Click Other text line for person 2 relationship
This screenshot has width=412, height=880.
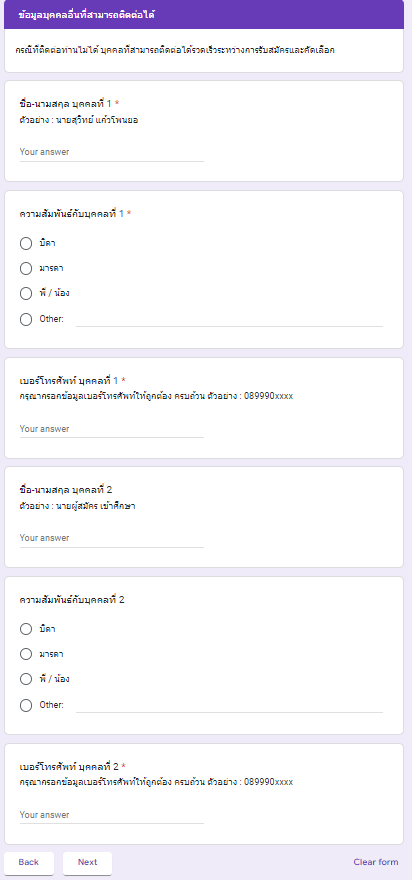pos(229,705)
